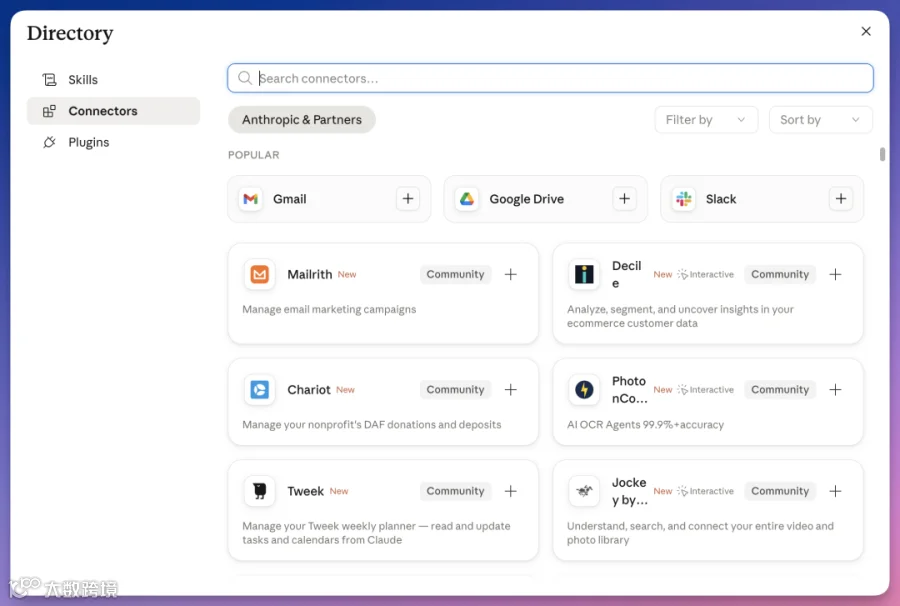Click the Chariot logo icon
This screenshot has width=900, height=606.
[x=259, y=390]
